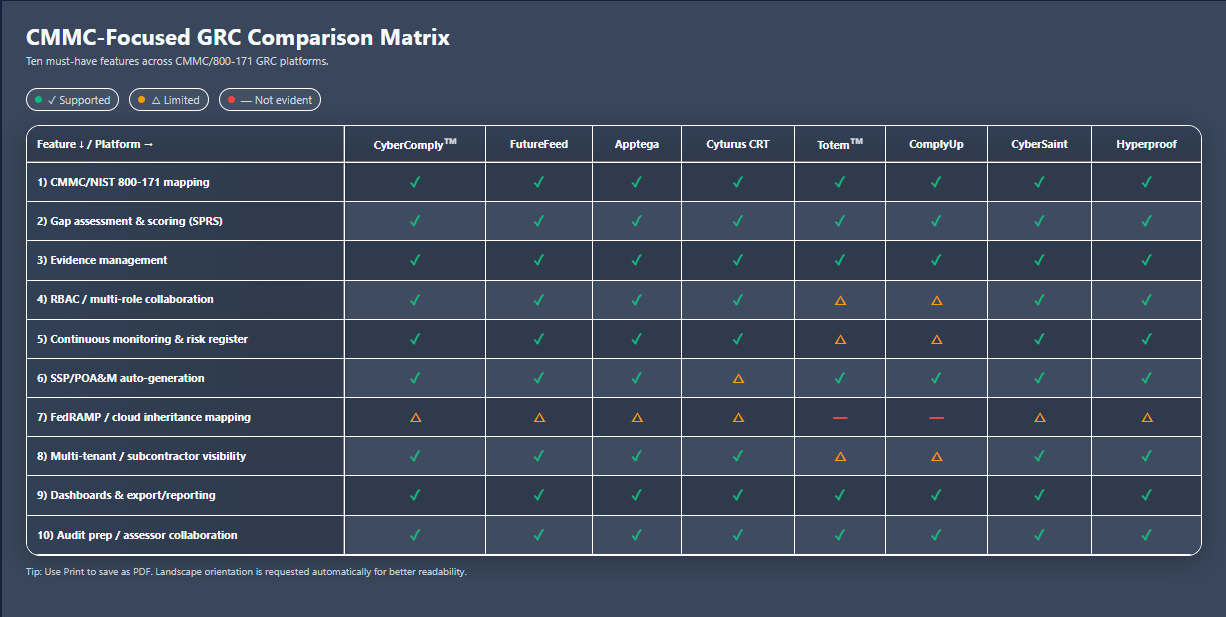Image resolution: width=1226 pixels, height=617 pixels.
Task: Select the checkmark under Hyperproof for Audit prep
Action: [1146, 534]
